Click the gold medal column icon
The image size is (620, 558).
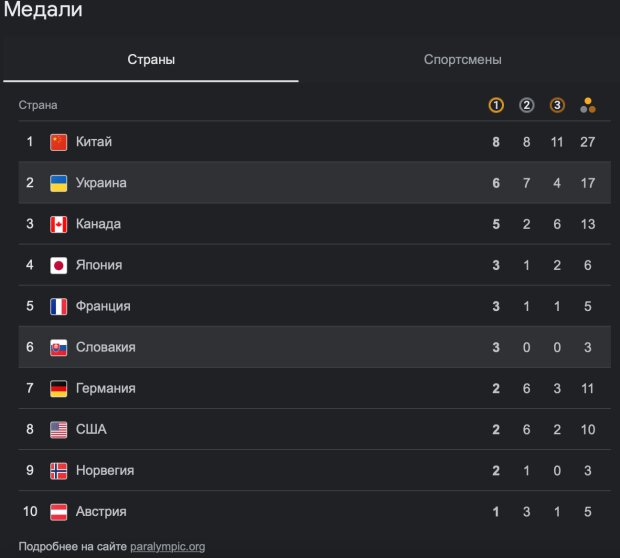[496, 105]
